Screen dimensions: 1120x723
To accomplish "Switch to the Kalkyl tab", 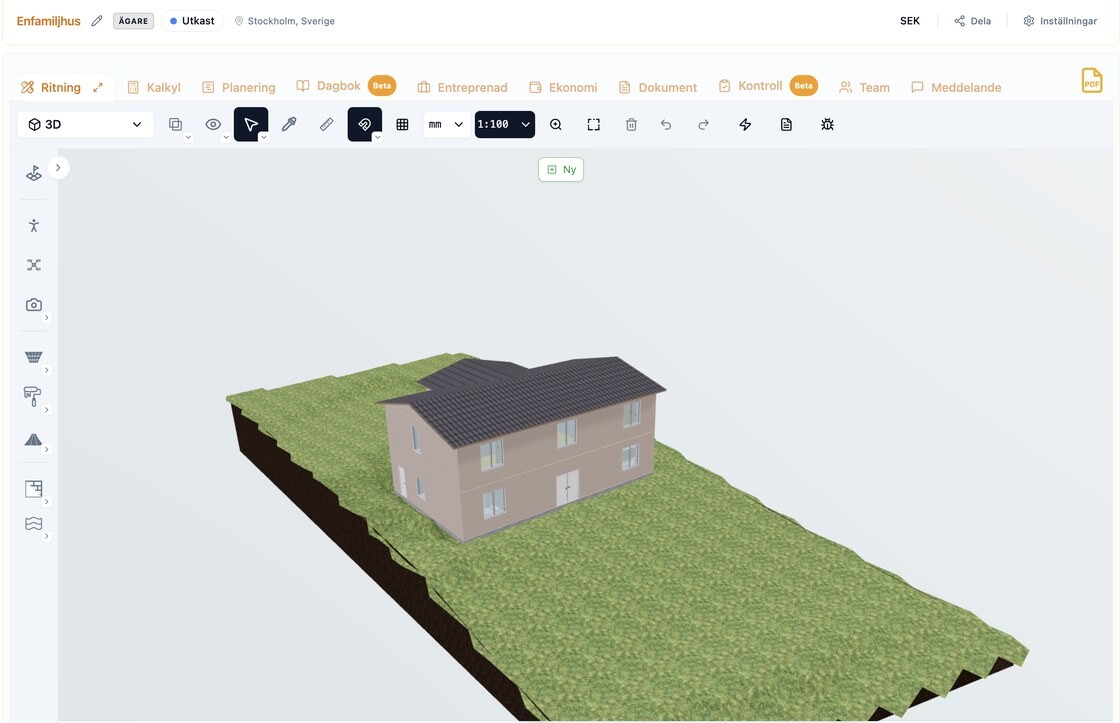I will point(154,87).
